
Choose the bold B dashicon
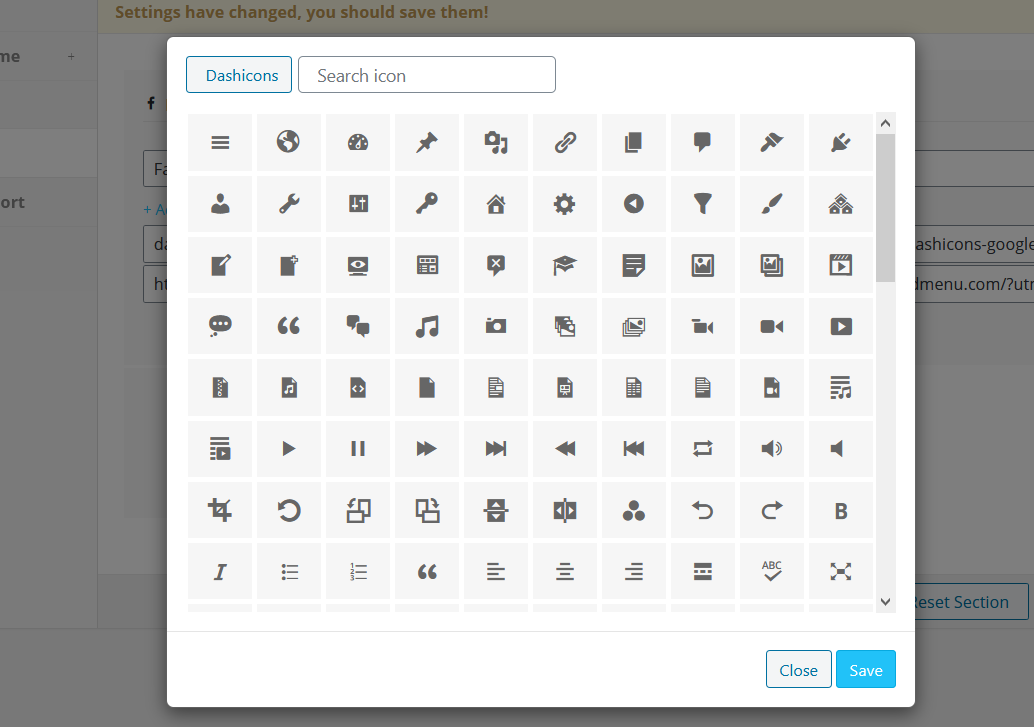pos(841,510)
